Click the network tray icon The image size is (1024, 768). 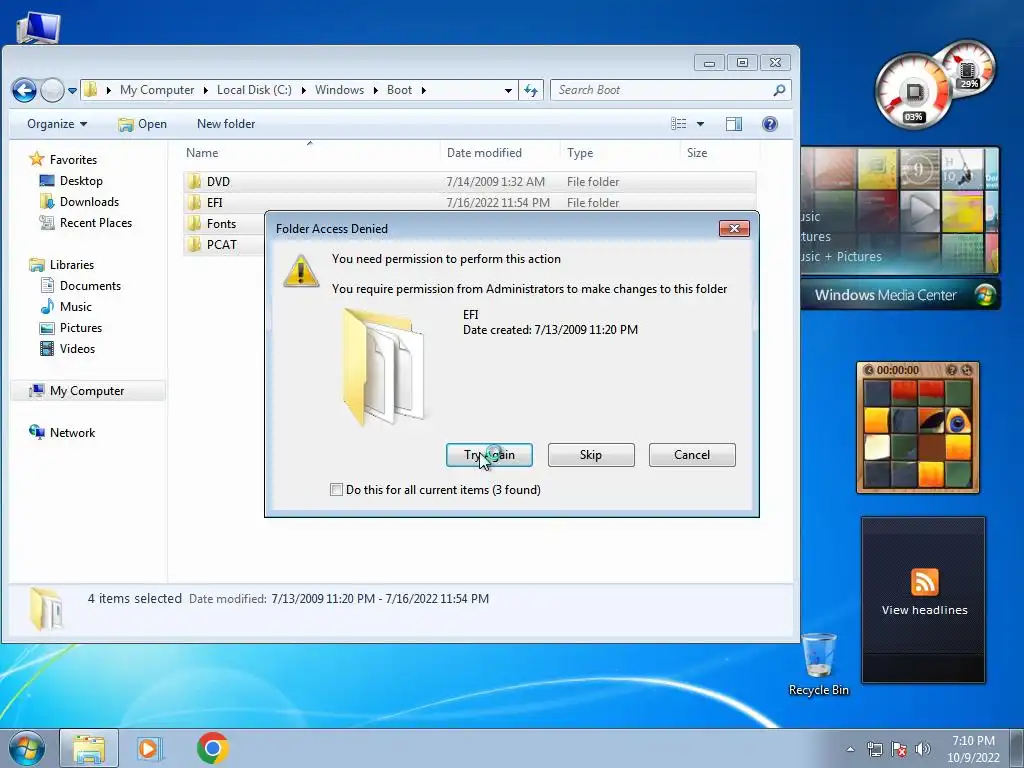coord(874,749)
